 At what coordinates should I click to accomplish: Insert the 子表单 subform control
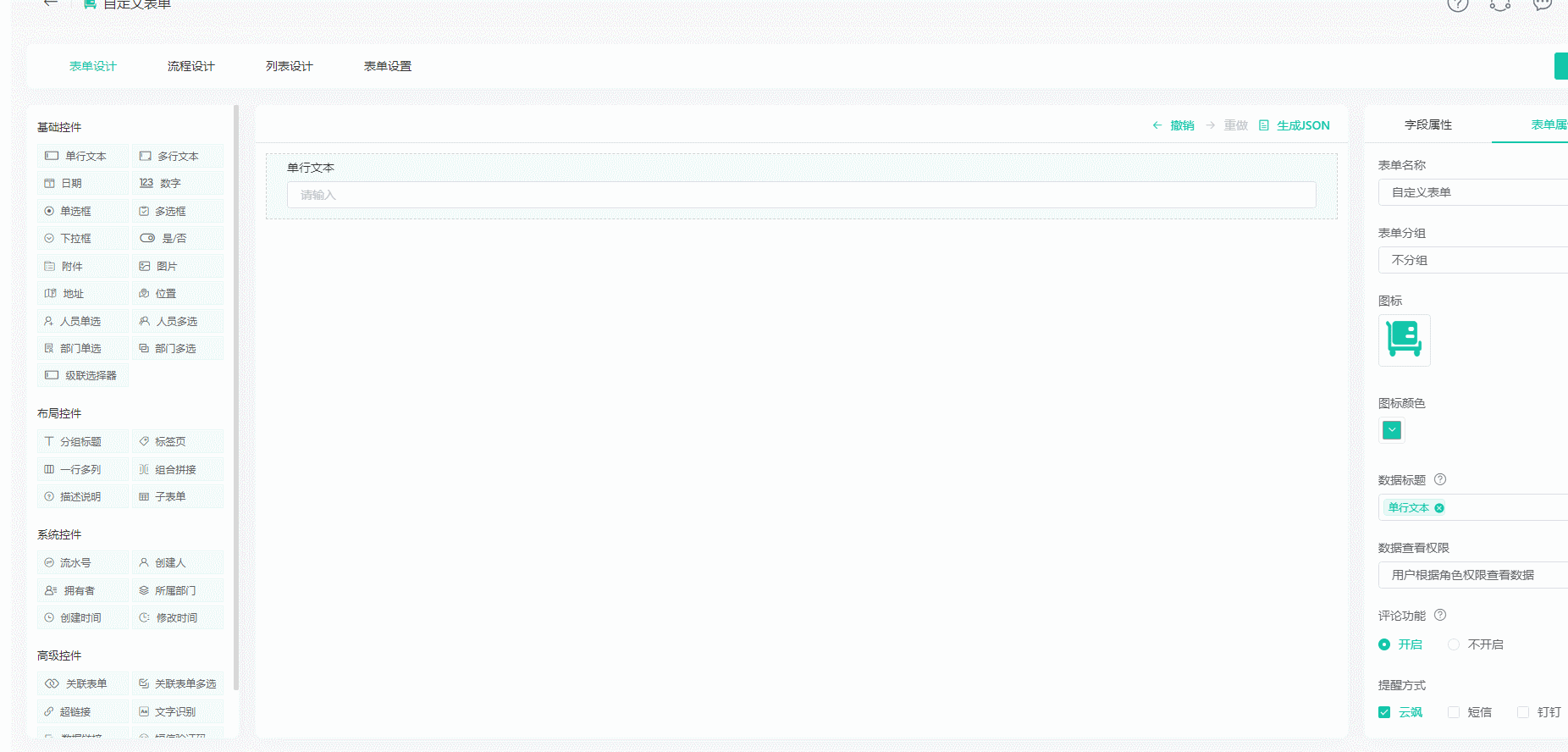pyautogui.click(x=178, y=496)
